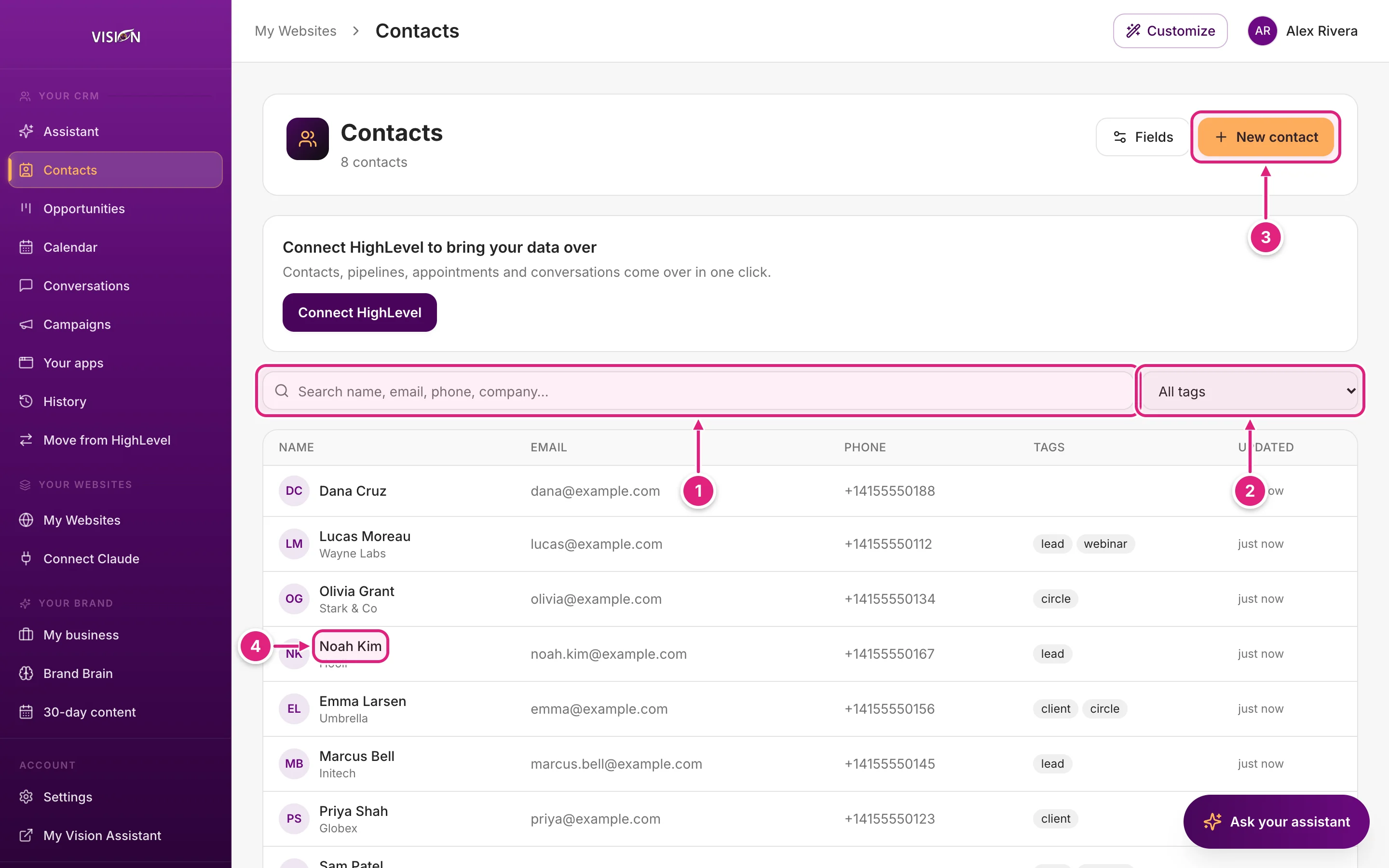The image size is (1389, 868).
Task: Open the Assistant sparkle icon in sidebar
Action: tap(26, 132)
